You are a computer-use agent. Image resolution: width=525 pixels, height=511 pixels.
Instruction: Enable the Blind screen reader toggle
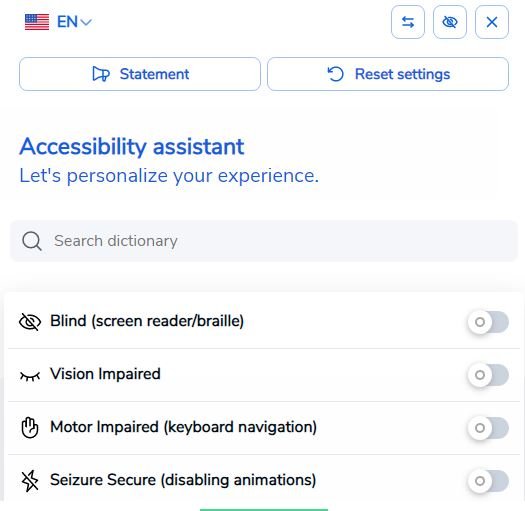(489, 322)
